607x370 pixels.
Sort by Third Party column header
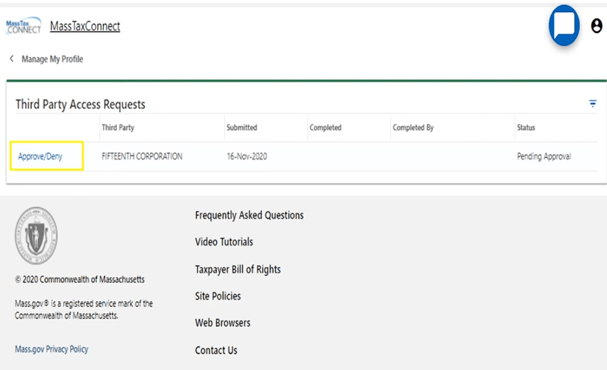pos(118,127)
